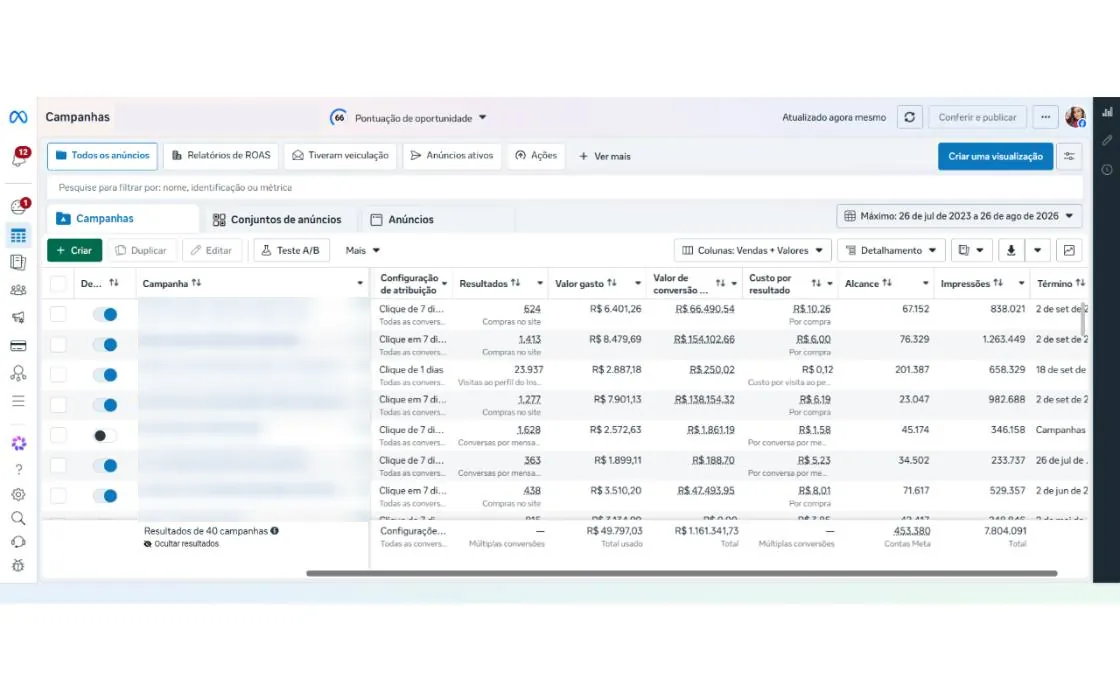Expand the export options arrow dropdown
This screenshot has height=700, width=1120.
point(1037,250)
